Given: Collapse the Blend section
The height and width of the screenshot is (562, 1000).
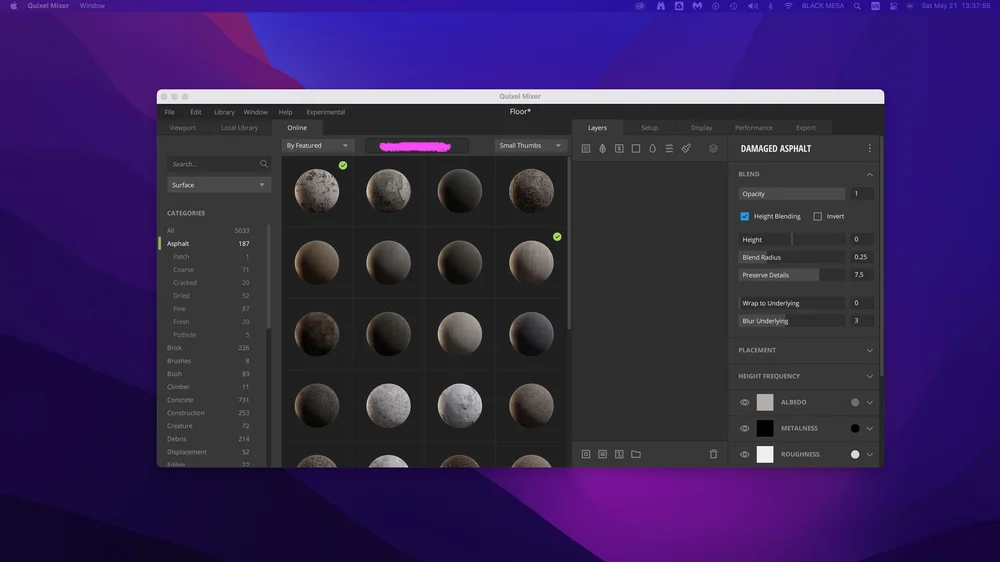Looking at the screenshot, I should (x=869, y=174).
